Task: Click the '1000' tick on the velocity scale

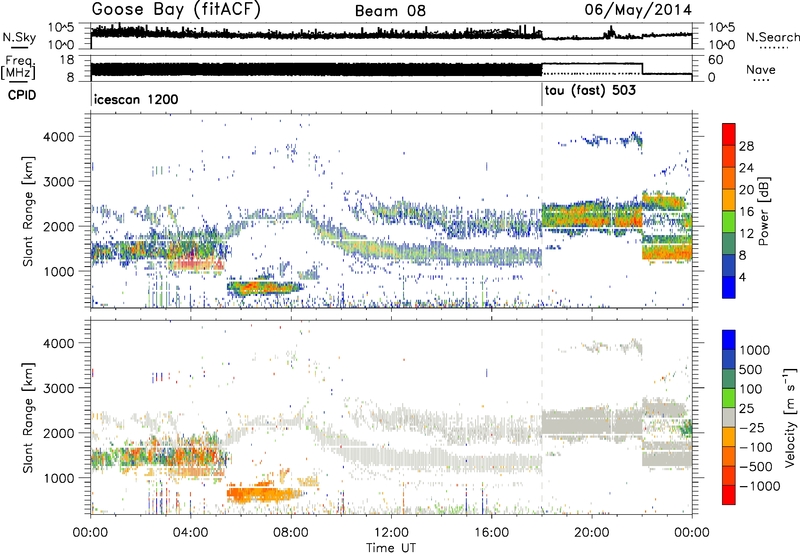Action: click(754, 350)
